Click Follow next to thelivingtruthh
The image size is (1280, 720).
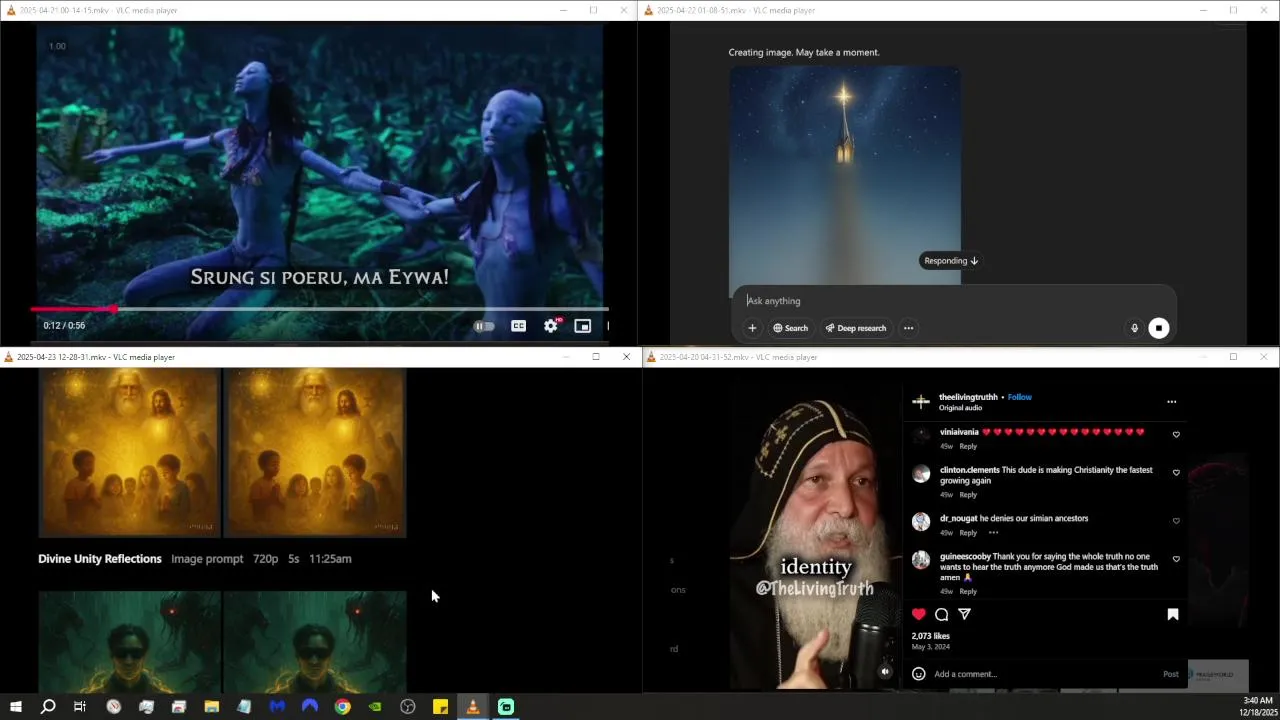(x=1020, y=397)
